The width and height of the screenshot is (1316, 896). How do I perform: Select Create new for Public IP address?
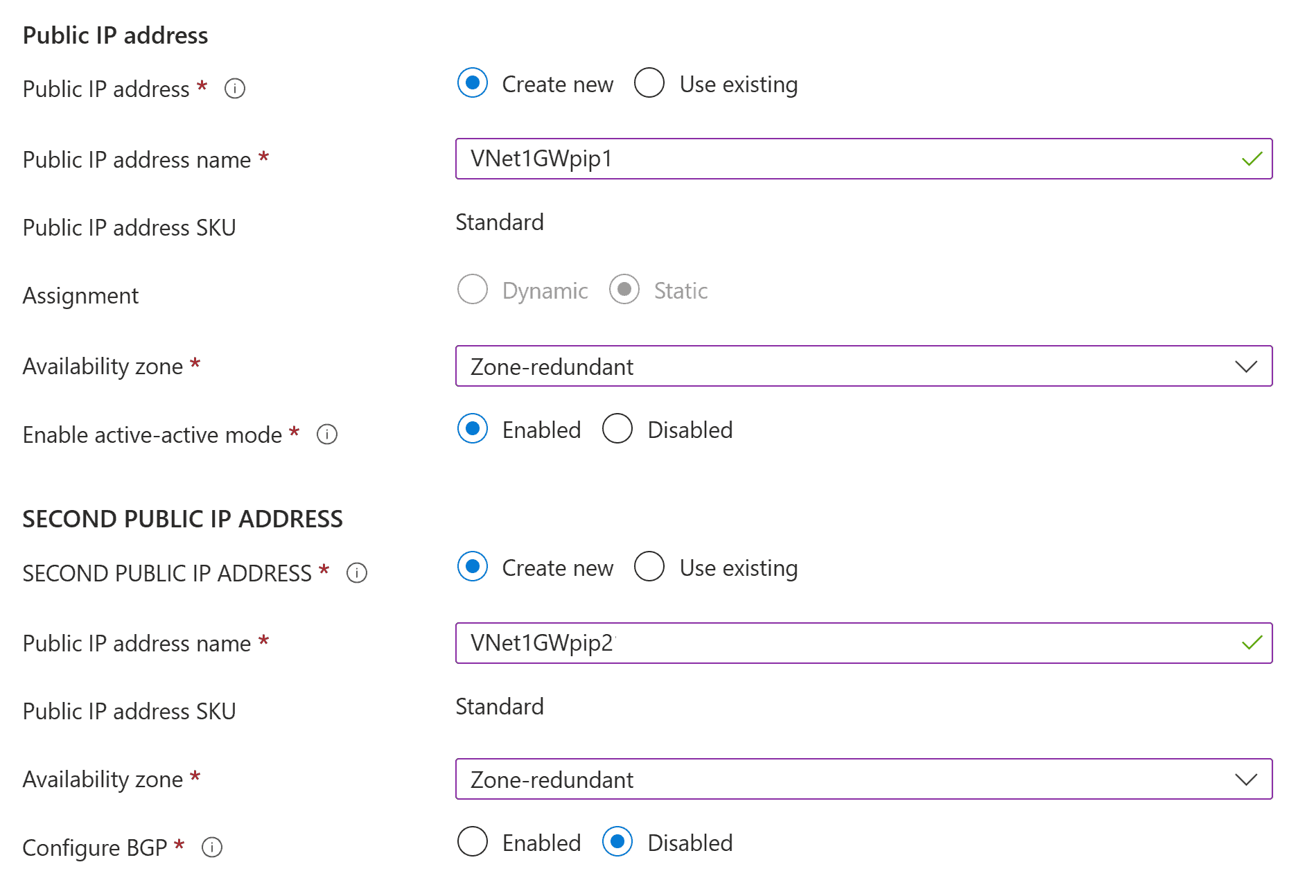tap(473, 83)
